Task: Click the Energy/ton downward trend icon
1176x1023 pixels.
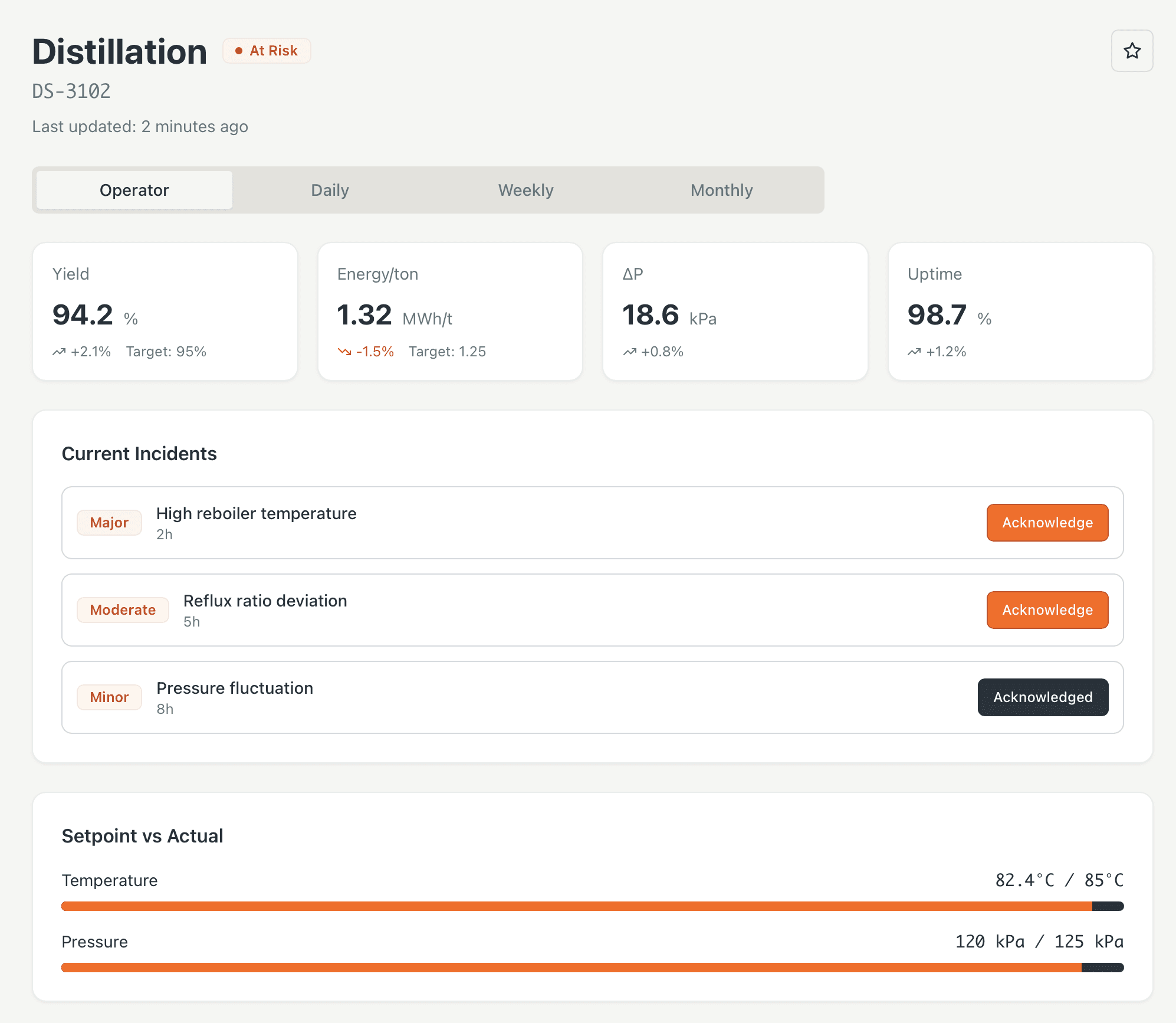Action: point(344,352)
